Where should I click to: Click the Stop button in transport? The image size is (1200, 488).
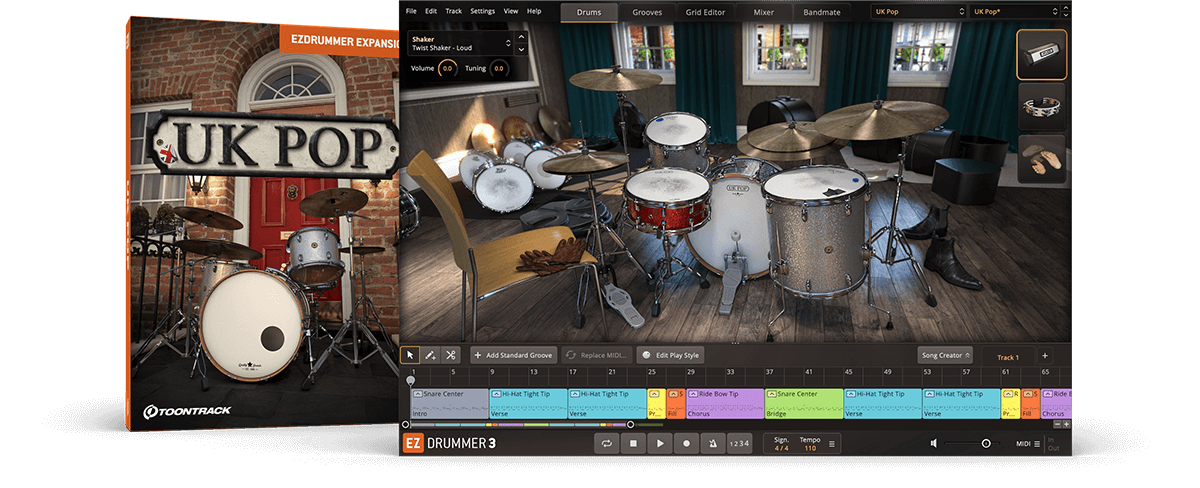pos(633,443)
